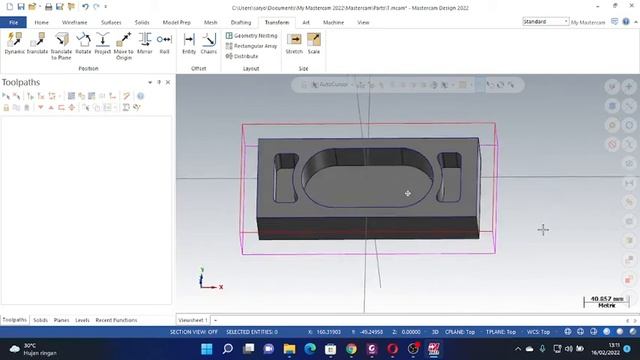Open the Mesh tab

click(211, 22)
